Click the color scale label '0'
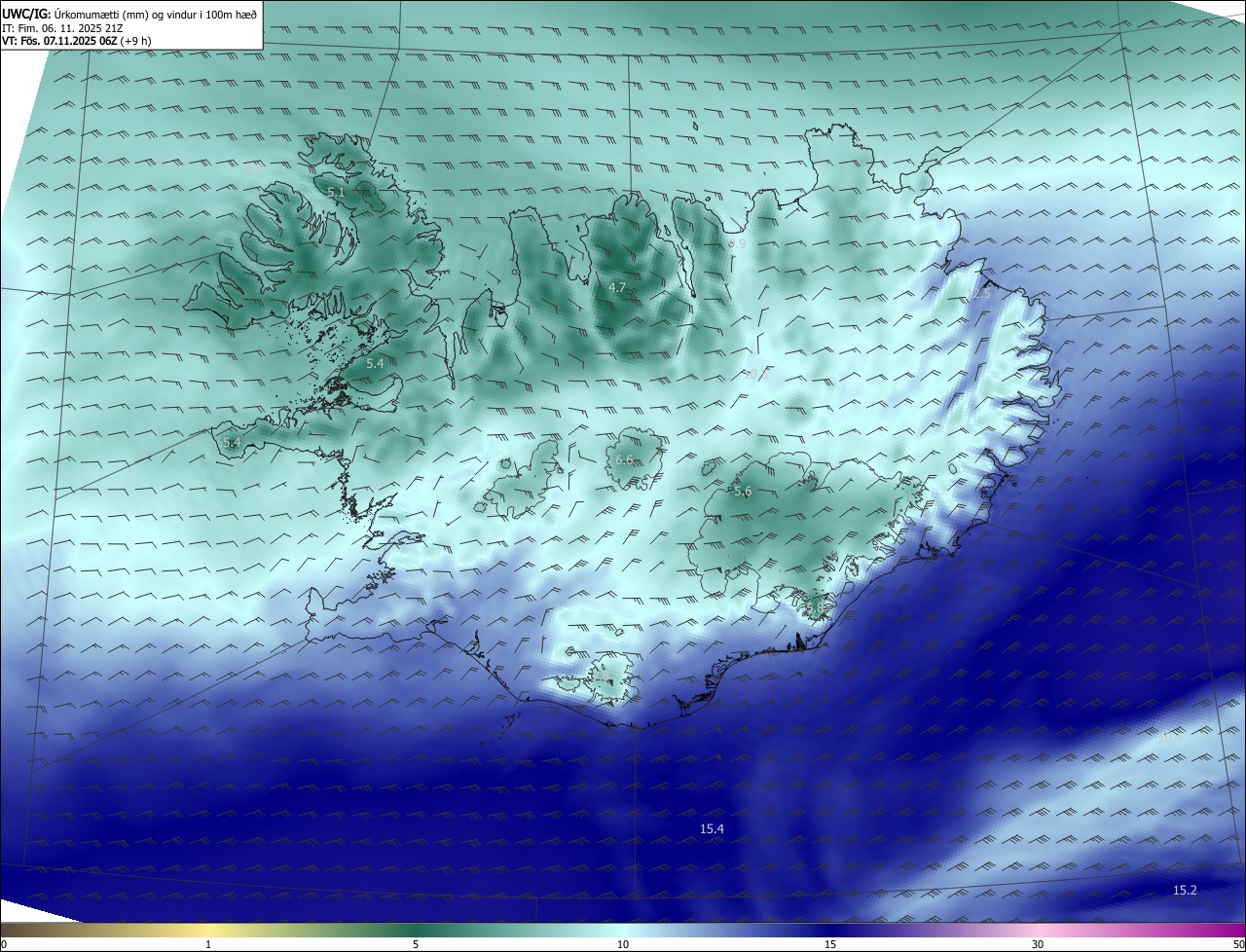Viewport: 1246px width, 952px height. [4, 944]
